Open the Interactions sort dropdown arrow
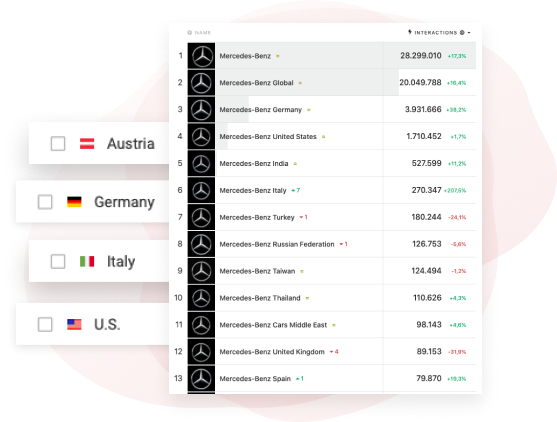 click(x=469, y=33)
